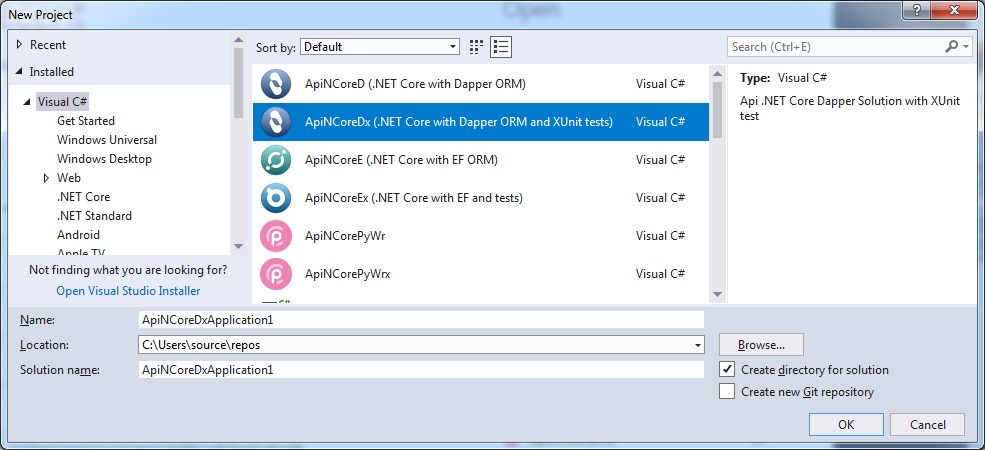The width and height of the screenshot is (986, 450).
Task: Click the ApiNCoreD template icon
Action: pyautogui.click(x=275, y=84)
